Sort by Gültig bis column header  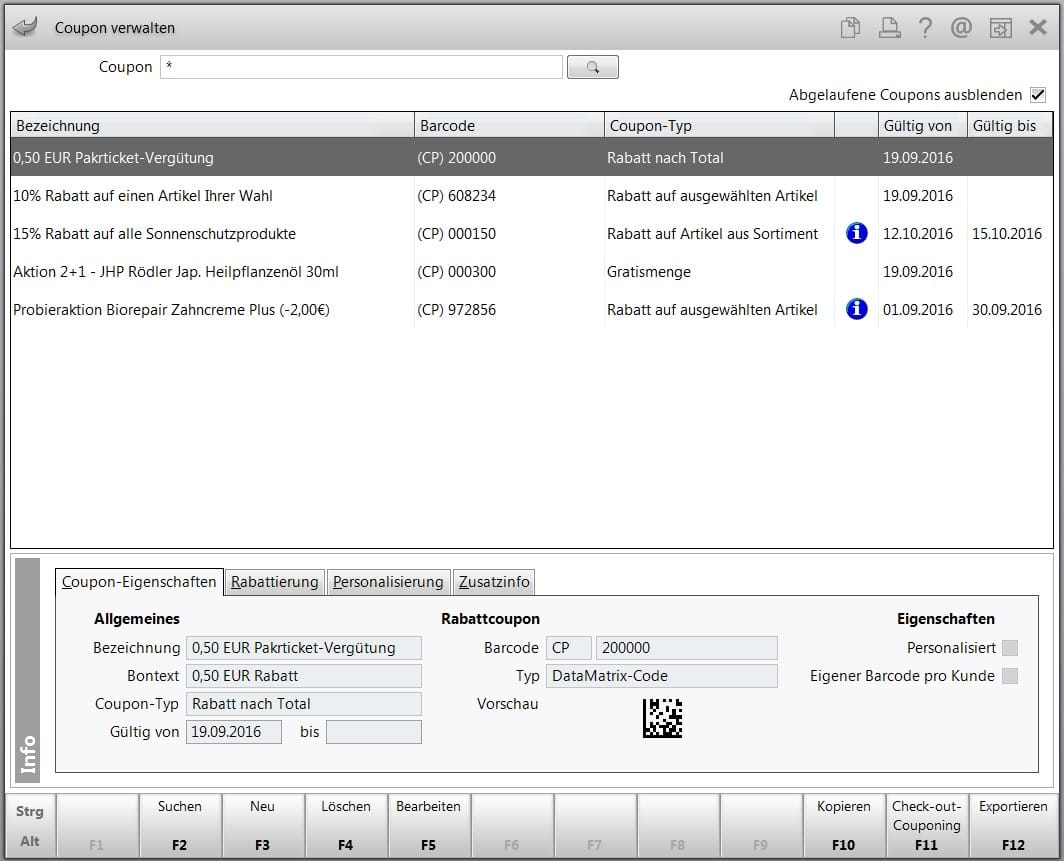pos(1010,126)
